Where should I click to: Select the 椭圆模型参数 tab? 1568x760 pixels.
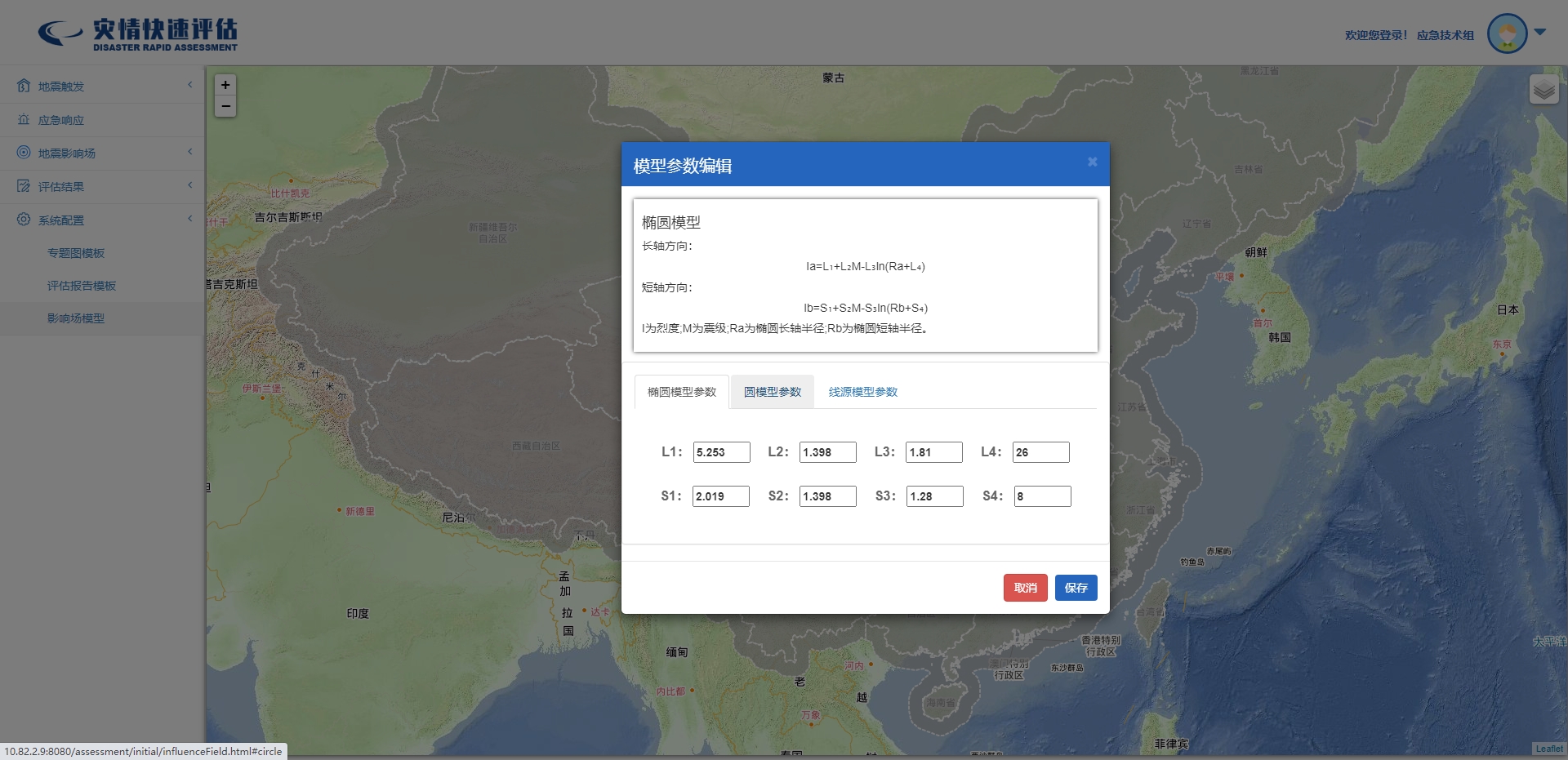[x=681, y=392]
